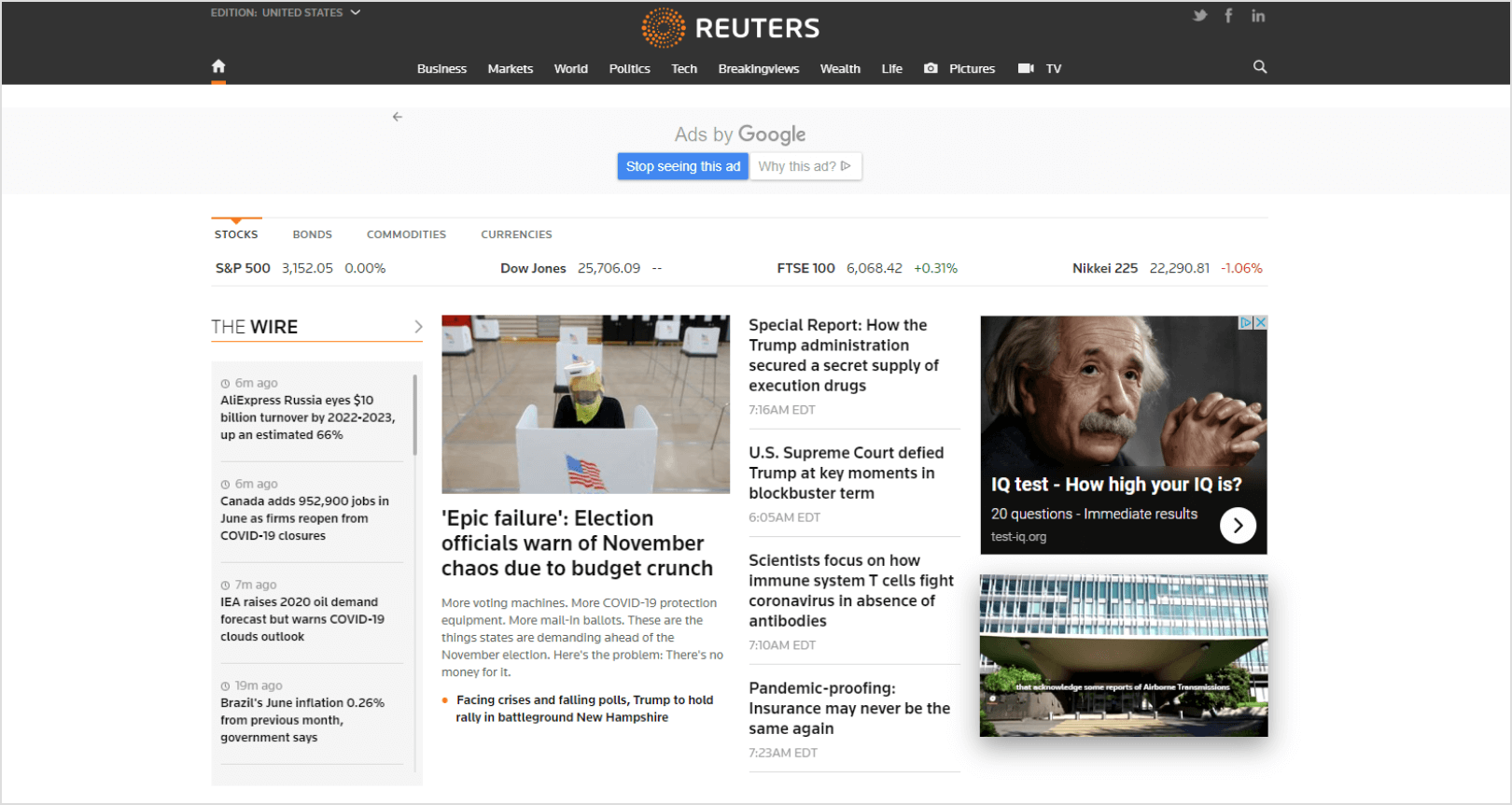Screen dimensions: 1512x805
Task: Click the FTSE +0.31% change value
Action: coord(935,268)
